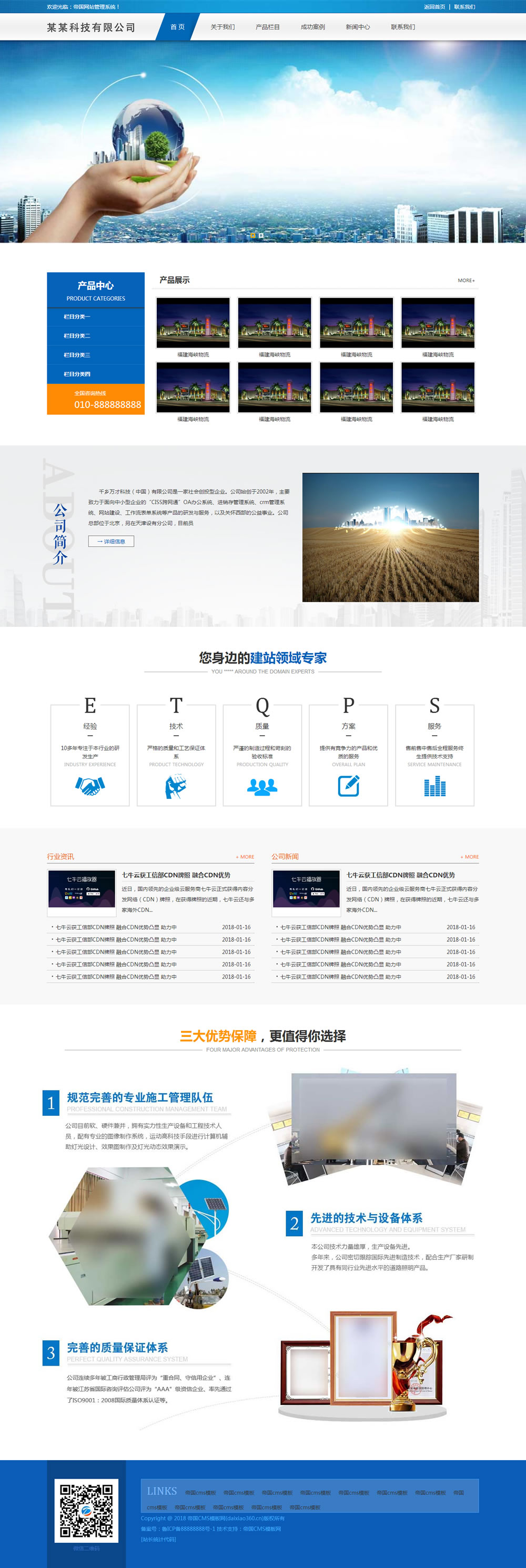
Task: Click the 详细信息 button in company intro
Action: 111,541
